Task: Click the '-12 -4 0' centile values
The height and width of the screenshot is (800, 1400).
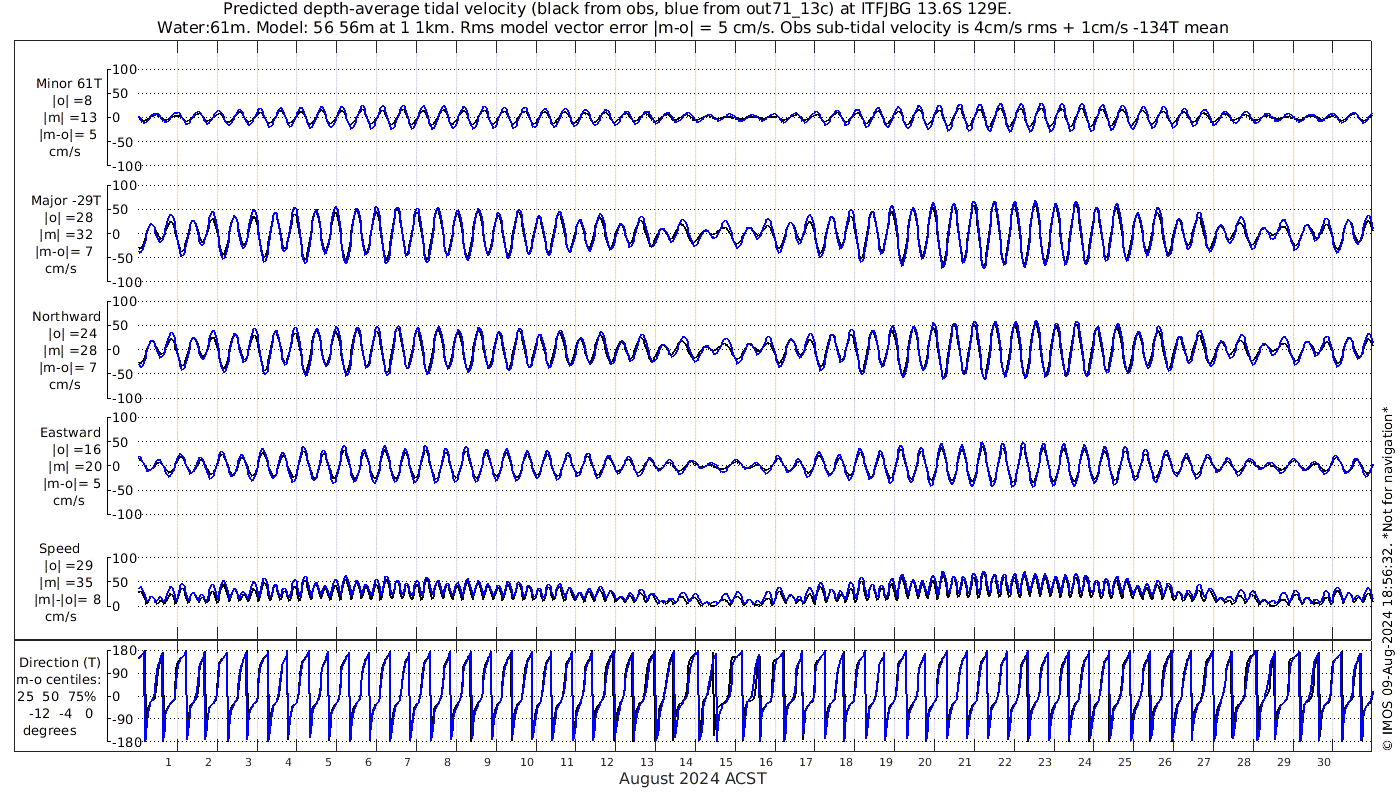Action: [x=61, y=713]
